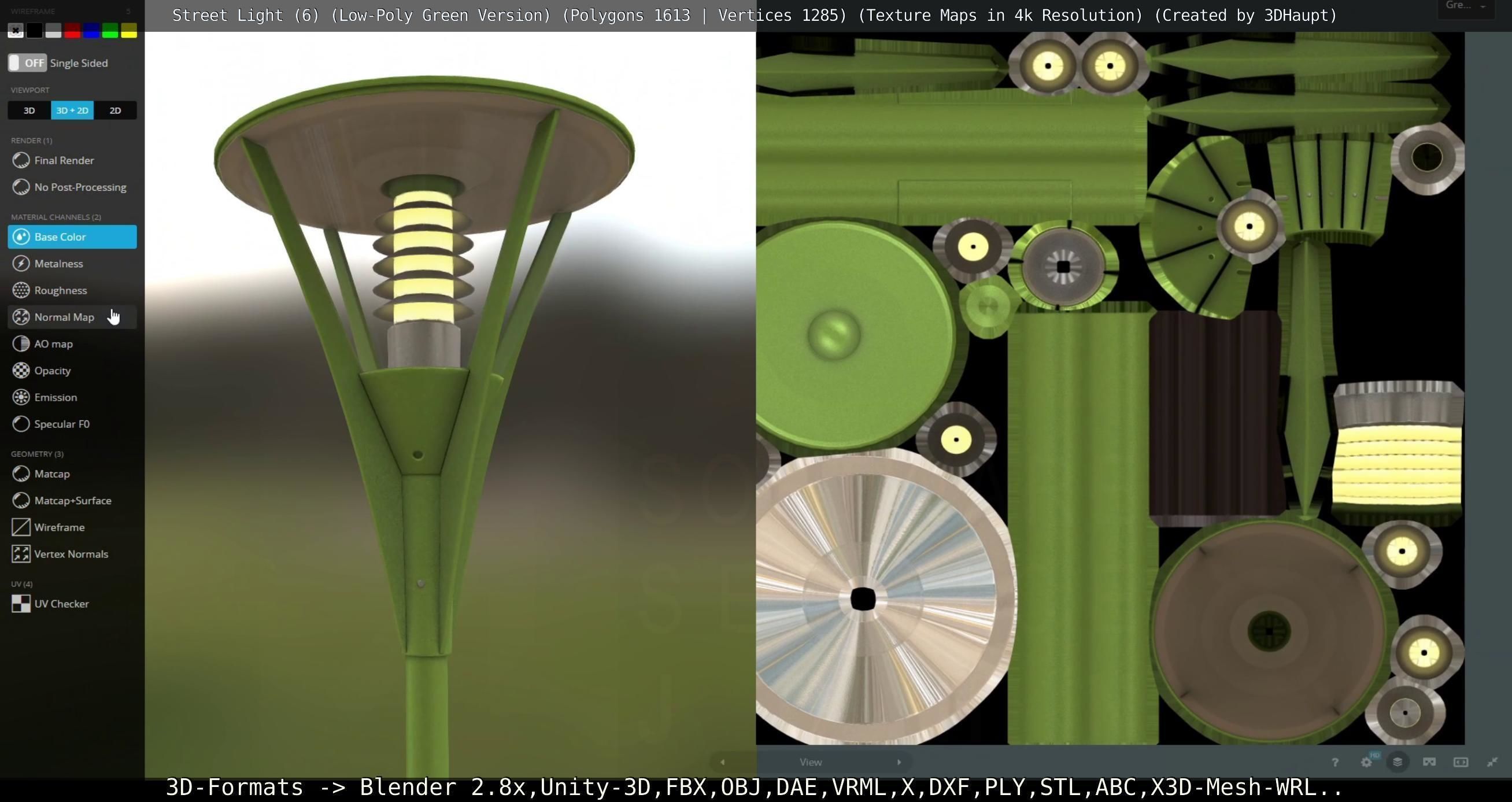Click the No Post-Processing icon
The height and width of the screenshot is (802, 1512).
tap(21, 187)
